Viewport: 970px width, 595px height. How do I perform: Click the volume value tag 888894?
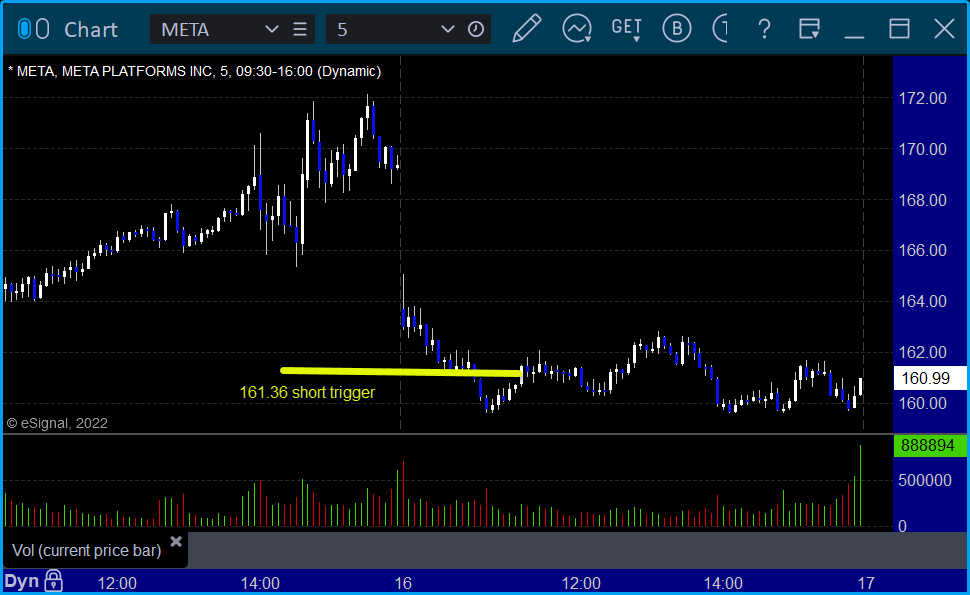pos(930,445)
